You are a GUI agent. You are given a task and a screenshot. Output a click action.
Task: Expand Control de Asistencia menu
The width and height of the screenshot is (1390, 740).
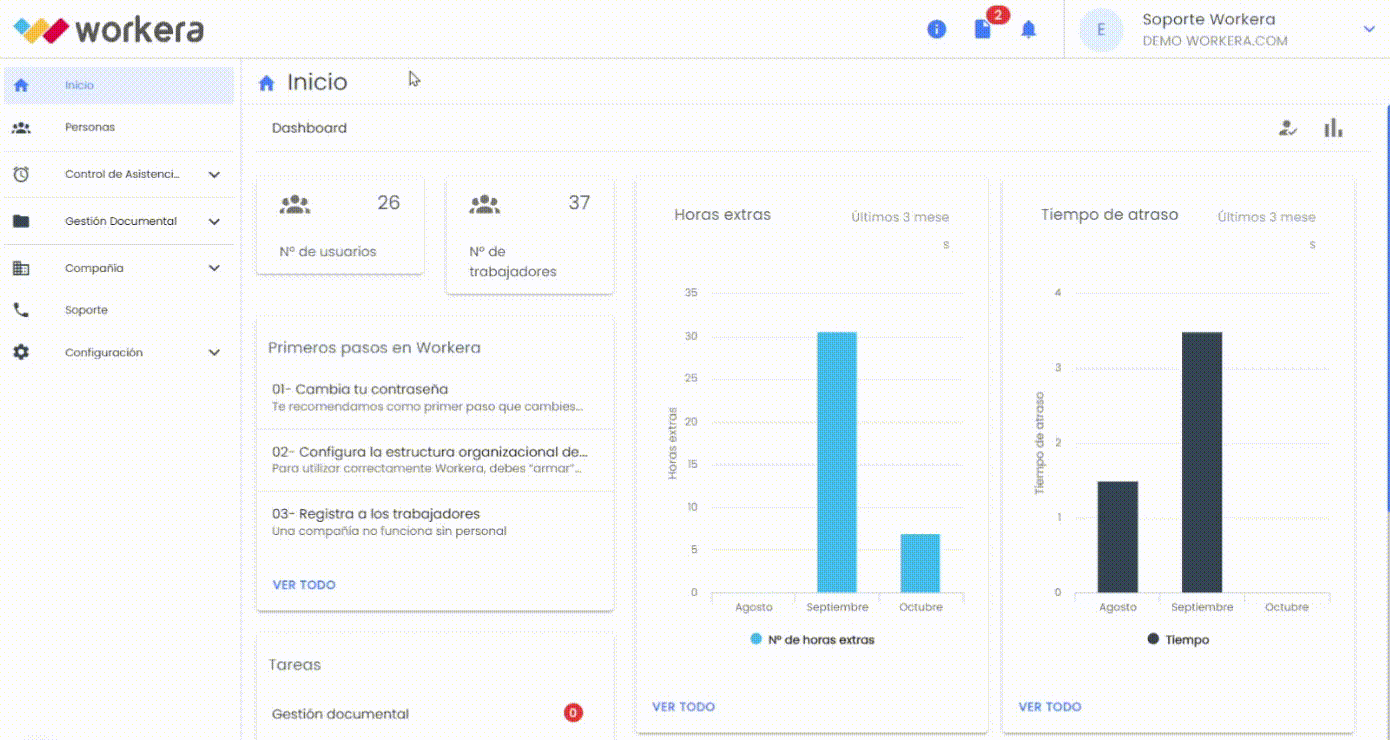pos(118,174)
